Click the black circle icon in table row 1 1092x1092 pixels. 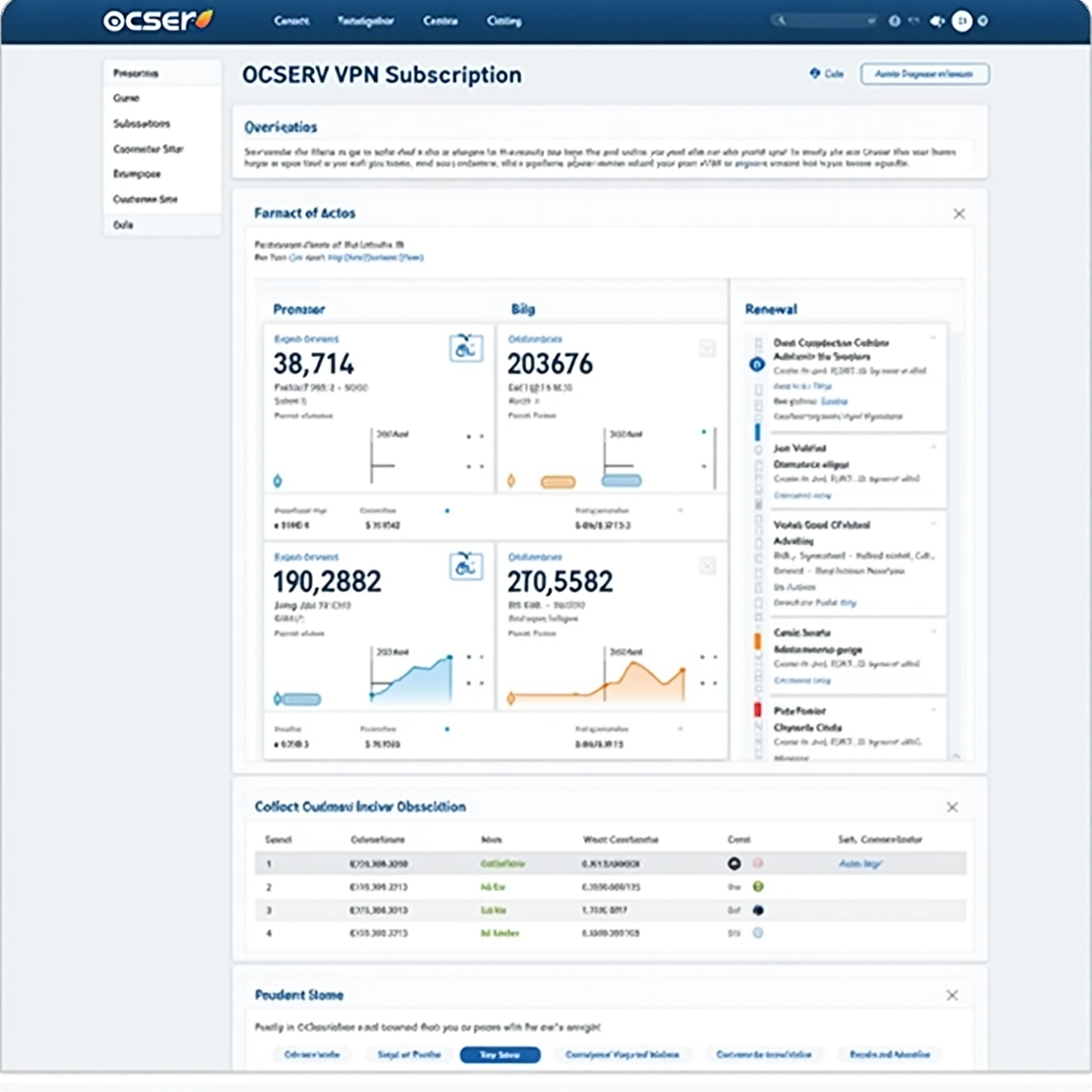point(734,864)
